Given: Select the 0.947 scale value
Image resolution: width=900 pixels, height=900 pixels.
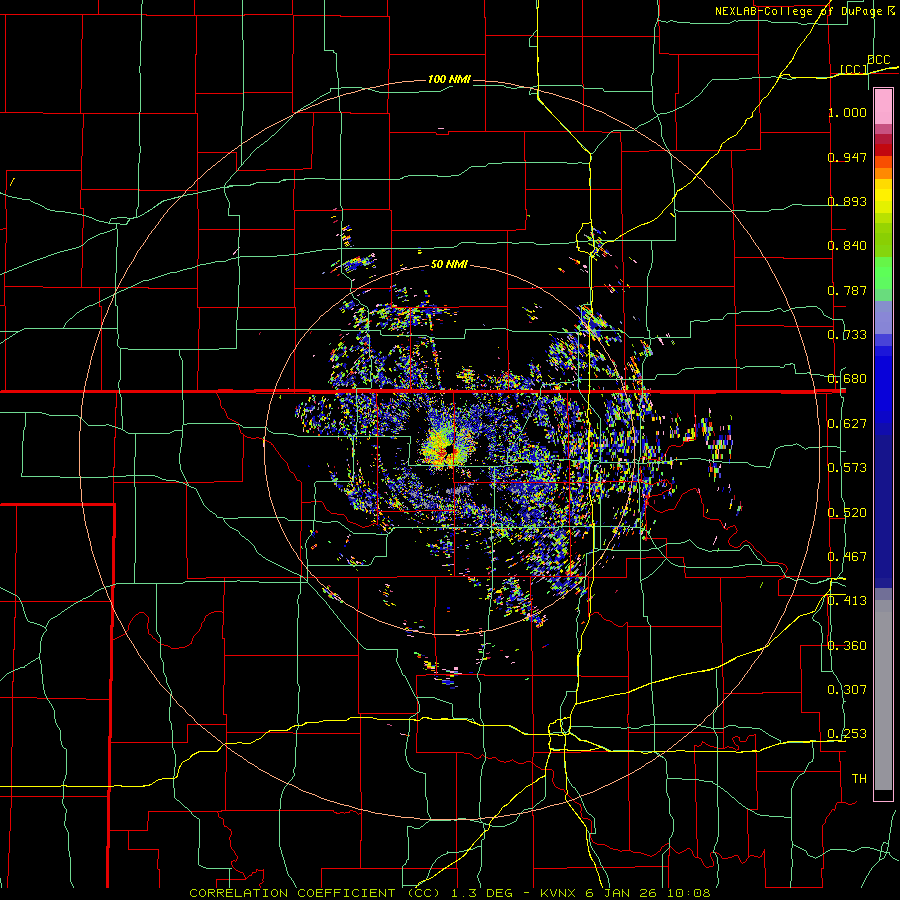Looking at the screenshot, I should tap(847, 157).
